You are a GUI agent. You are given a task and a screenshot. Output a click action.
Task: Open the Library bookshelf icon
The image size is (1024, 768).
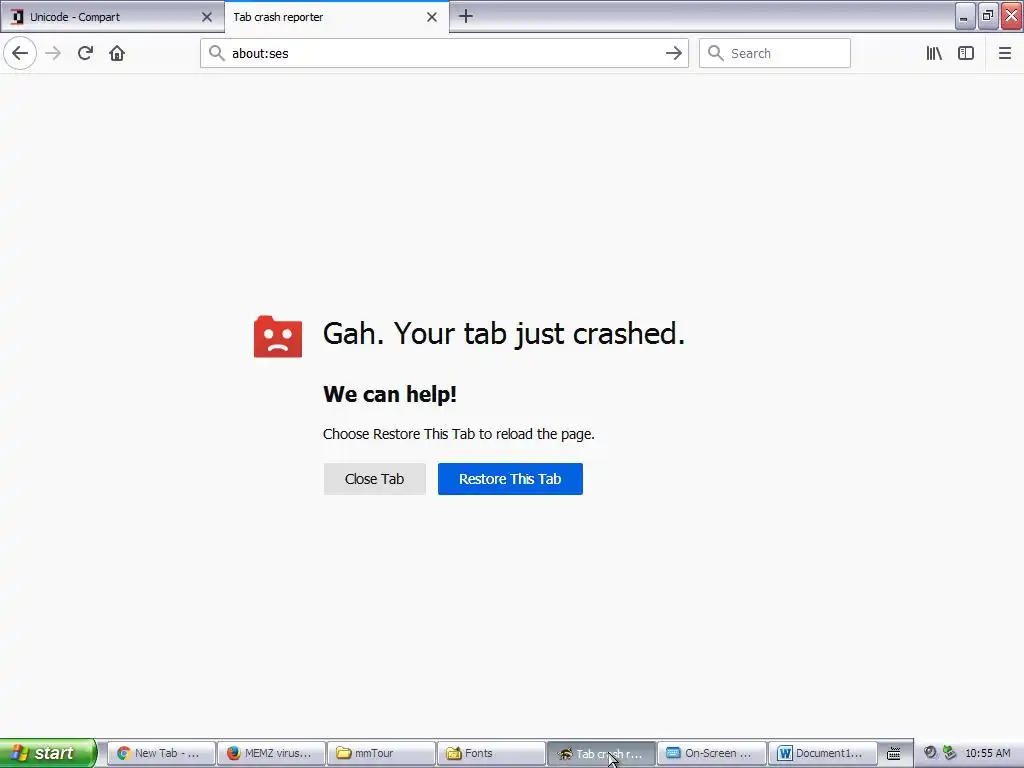tap(934, 53)
